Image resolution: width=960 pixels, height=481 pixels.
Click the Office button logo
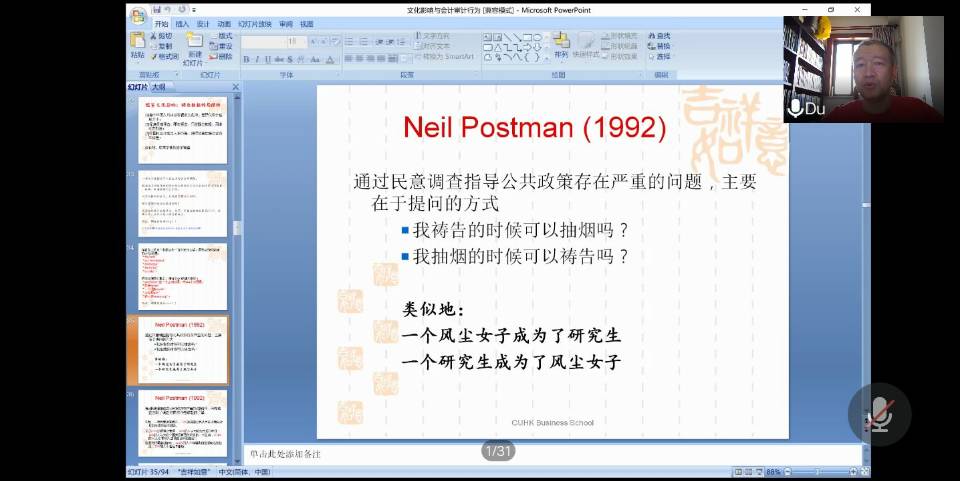pos(137,12)
